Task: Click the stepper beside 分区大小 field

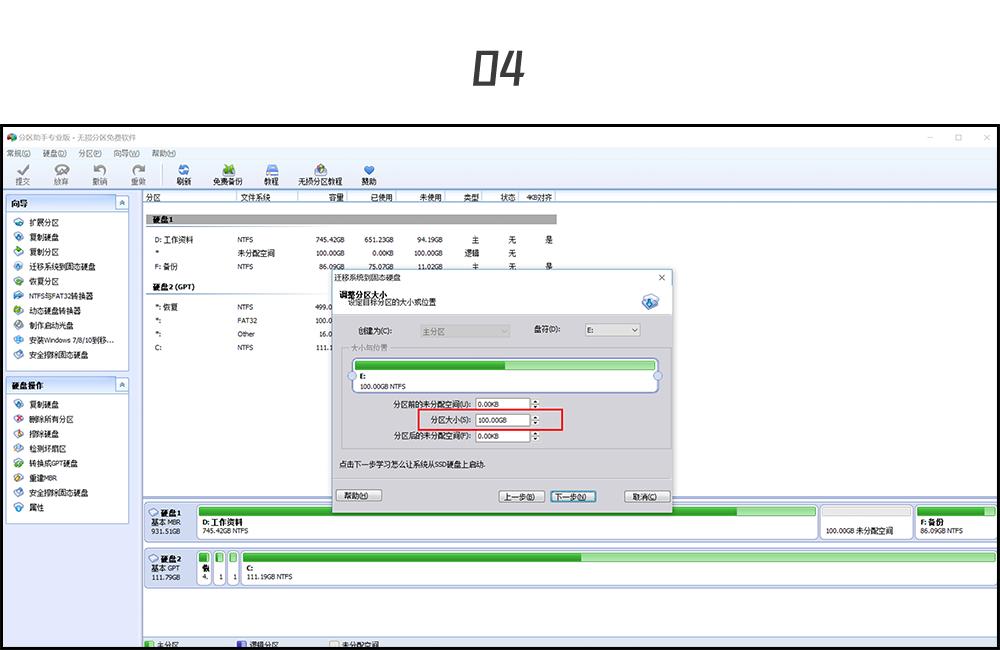Action: [536, 420]
